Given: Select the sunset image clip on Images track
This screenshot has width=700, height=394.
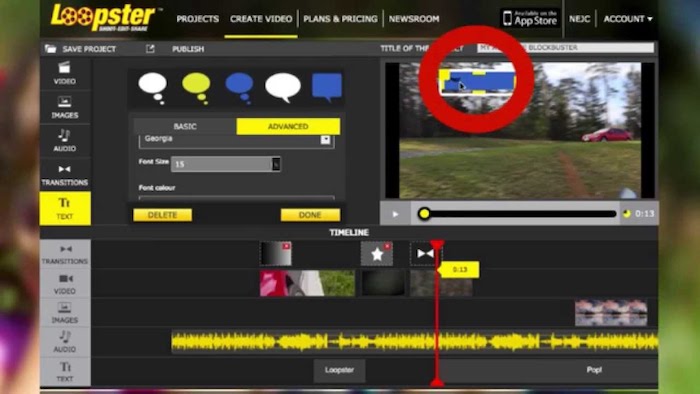Looking at the screenshot, I should coord(611,312).
